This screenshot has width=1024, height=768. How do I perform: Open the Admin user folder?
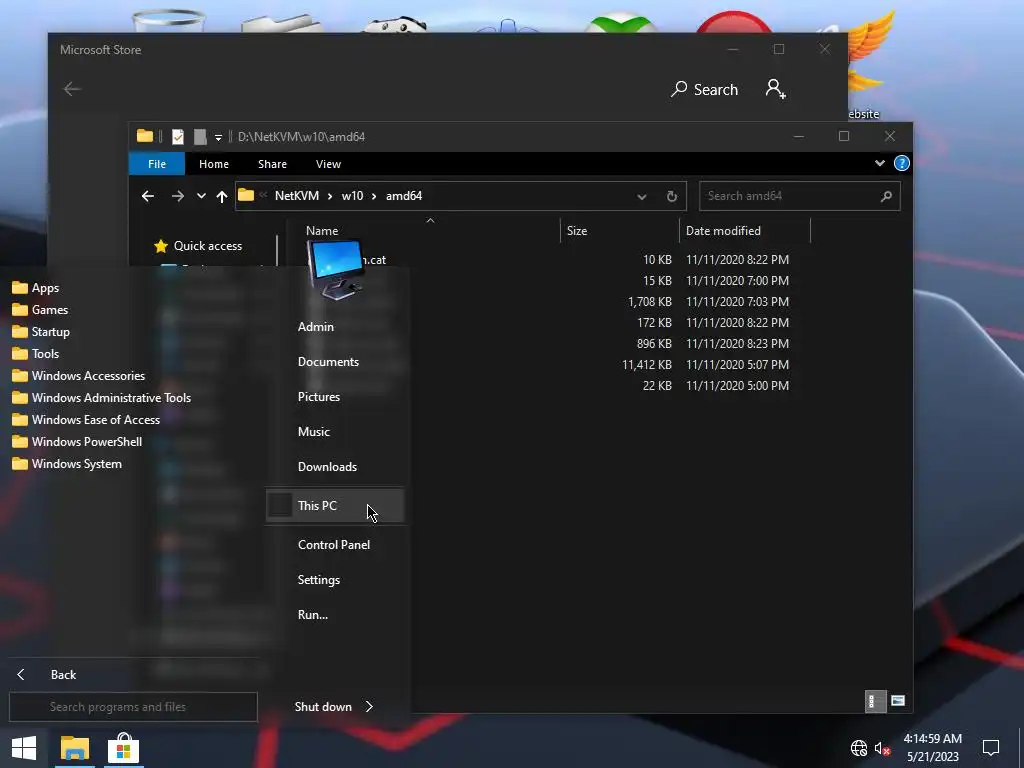coord(316,327)
